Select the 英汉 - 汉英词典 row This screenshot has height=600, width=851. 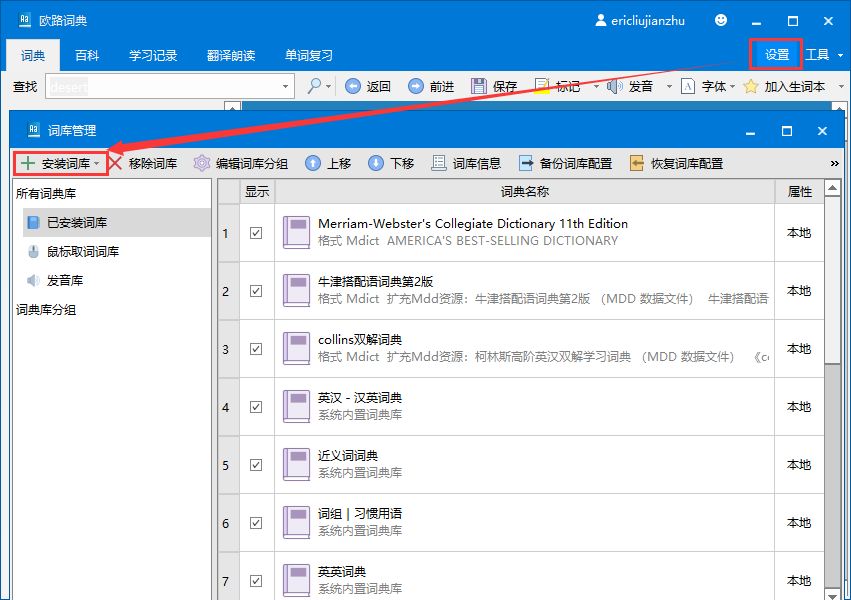521,407
